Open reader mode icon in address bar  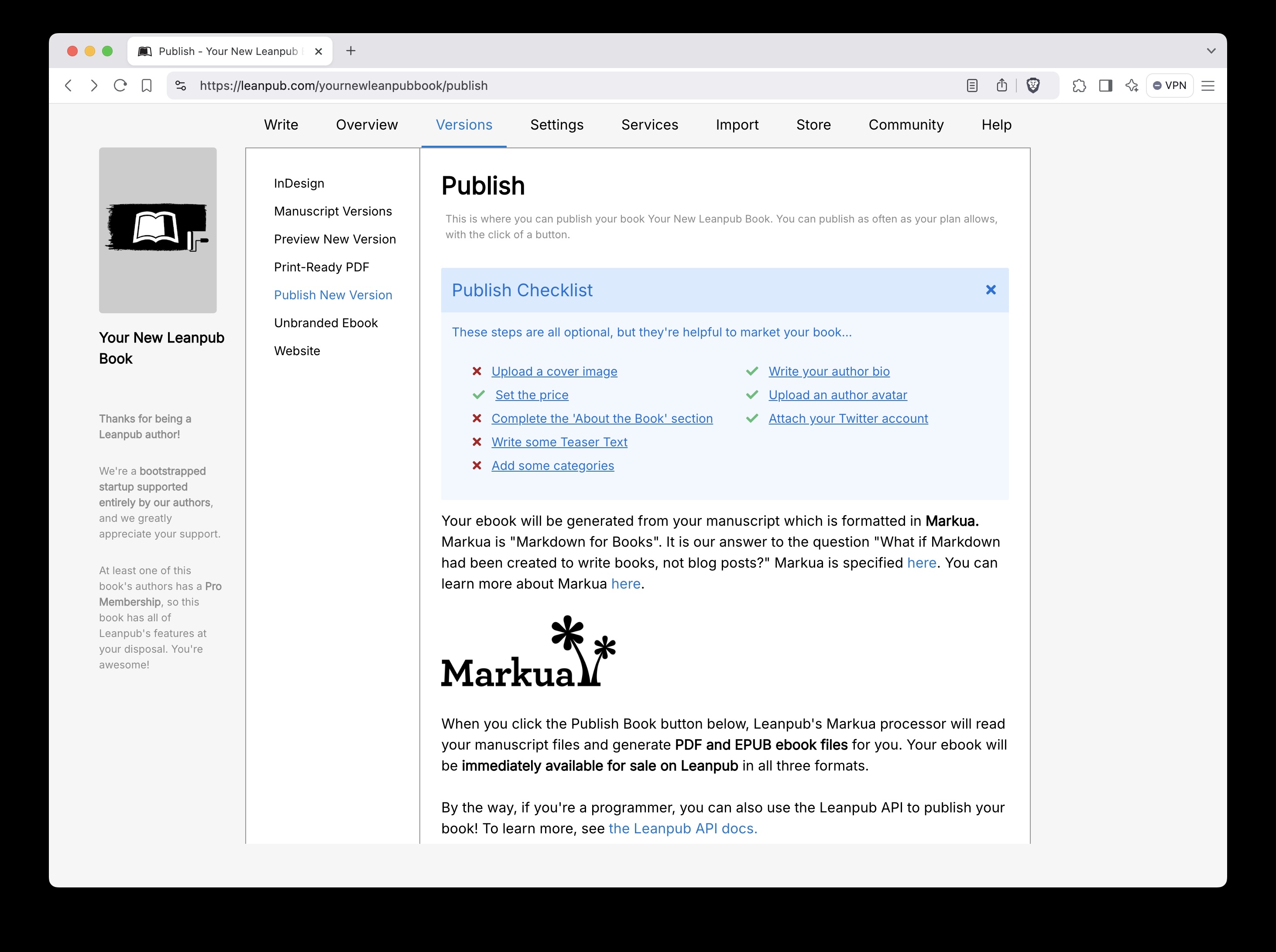972,86
